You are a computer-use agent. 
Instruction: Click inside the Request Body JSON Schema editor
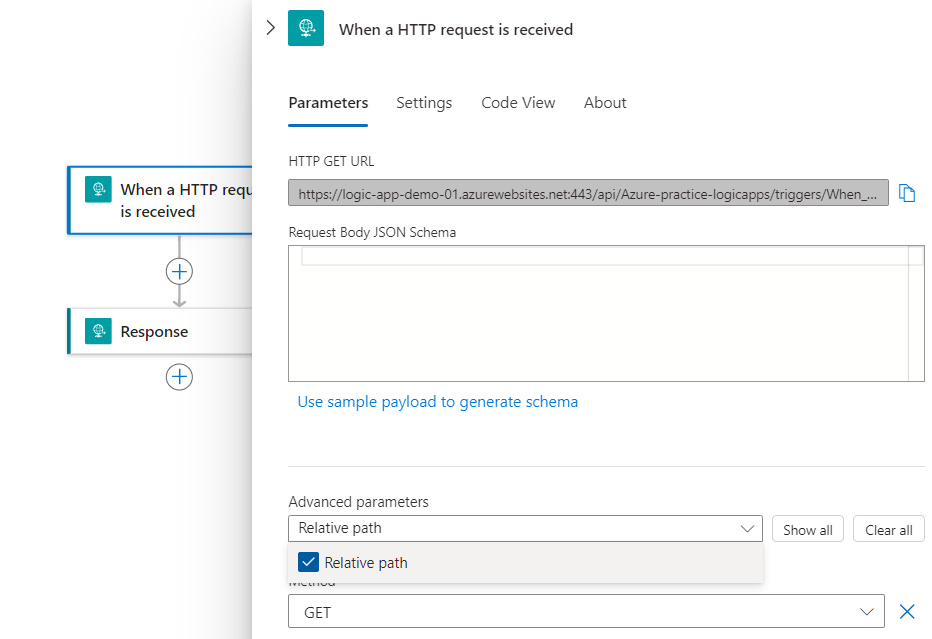pyautogui.click(x=600, y=320)
